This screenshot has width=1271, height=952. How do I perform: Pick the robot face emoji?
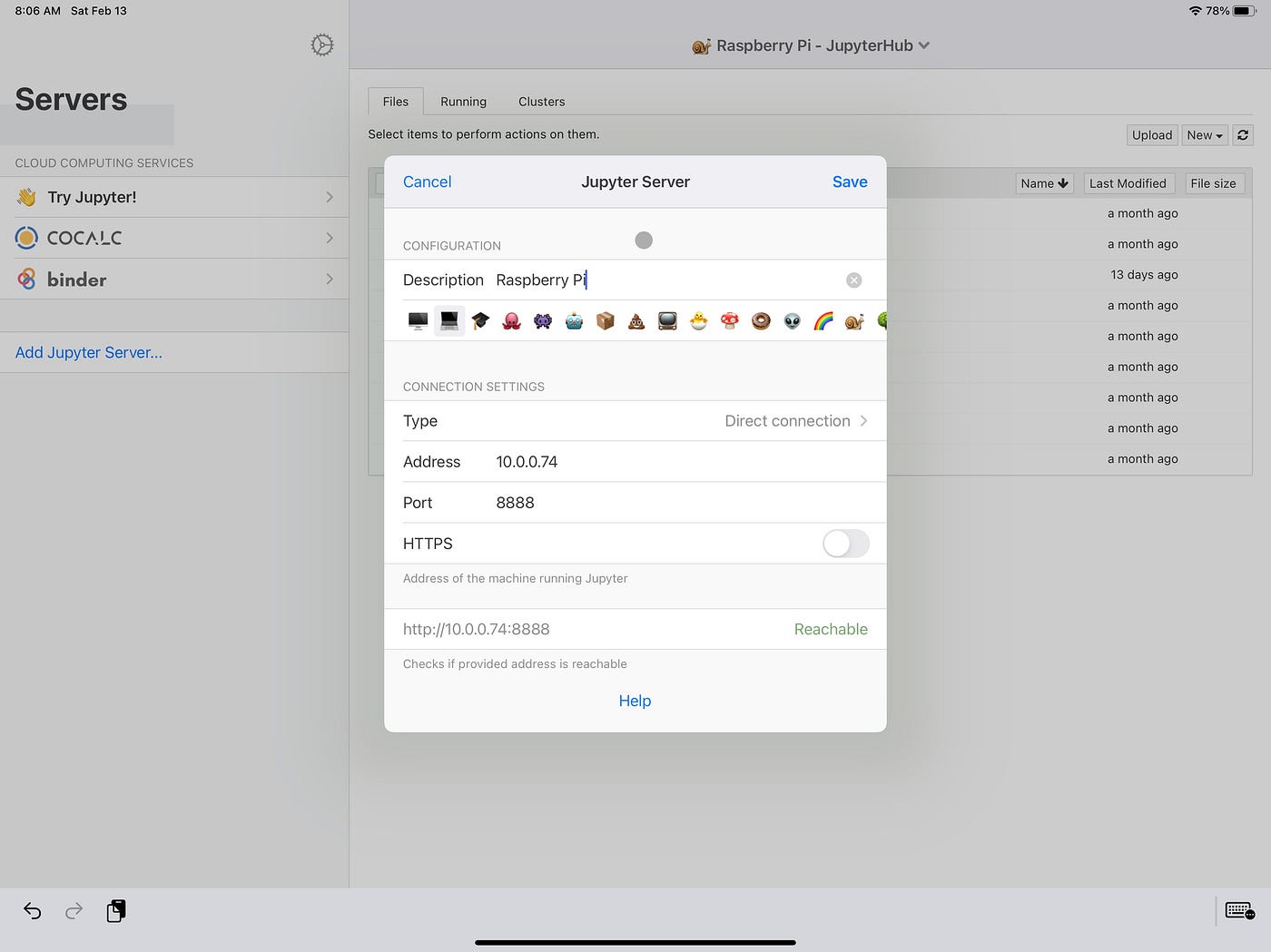574,320
